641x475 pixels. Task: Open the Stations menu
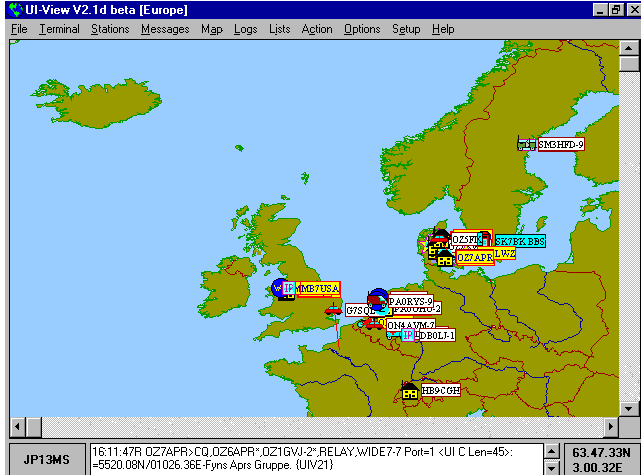(110, 29)
